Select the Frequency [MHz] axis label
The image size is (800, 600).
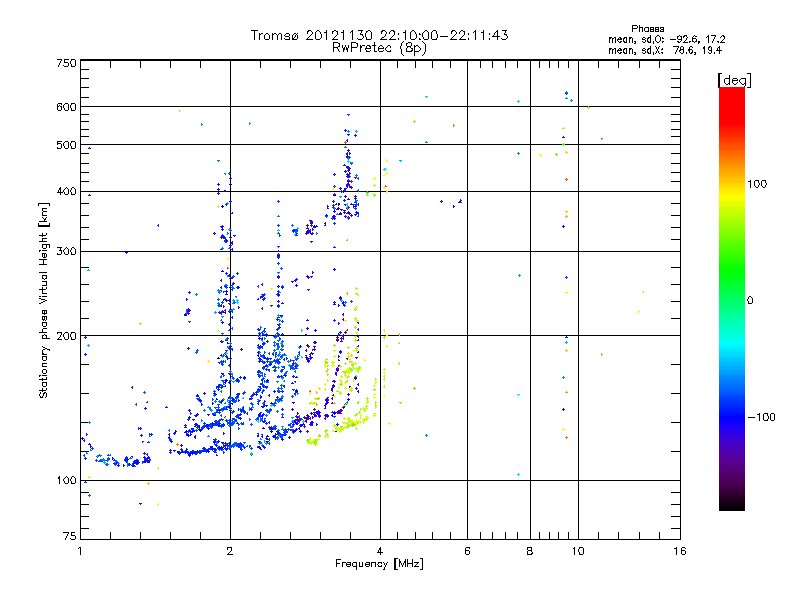point(379,566)
